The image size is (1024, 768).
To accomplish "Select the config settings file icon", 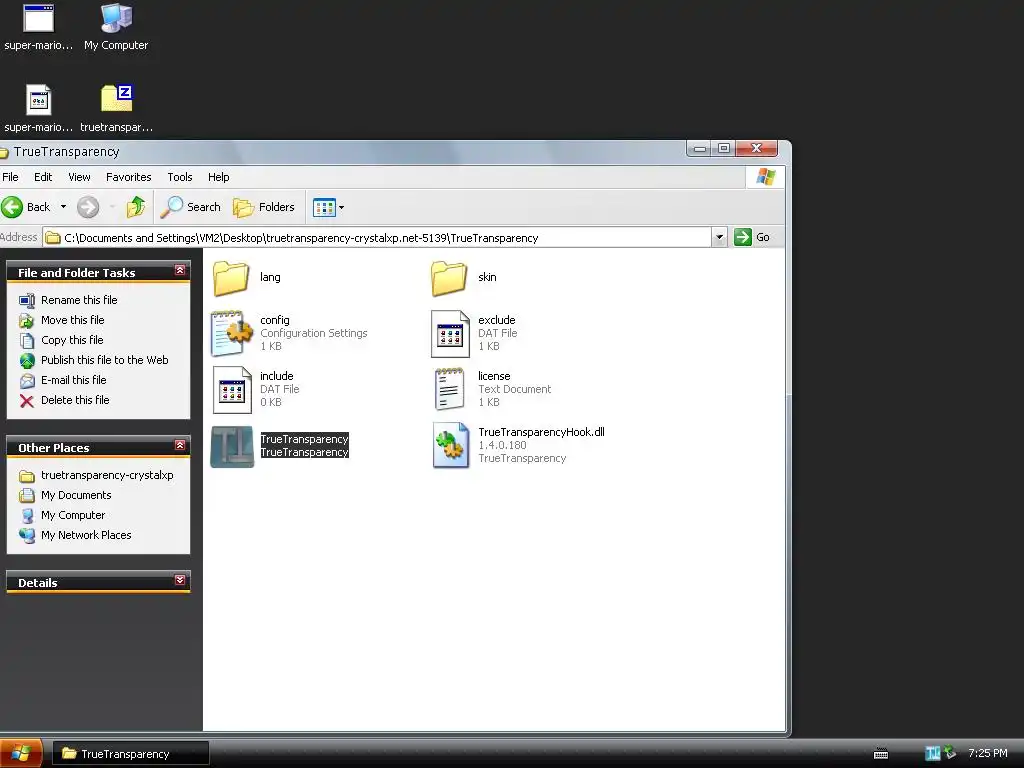I will coord(231,333).
